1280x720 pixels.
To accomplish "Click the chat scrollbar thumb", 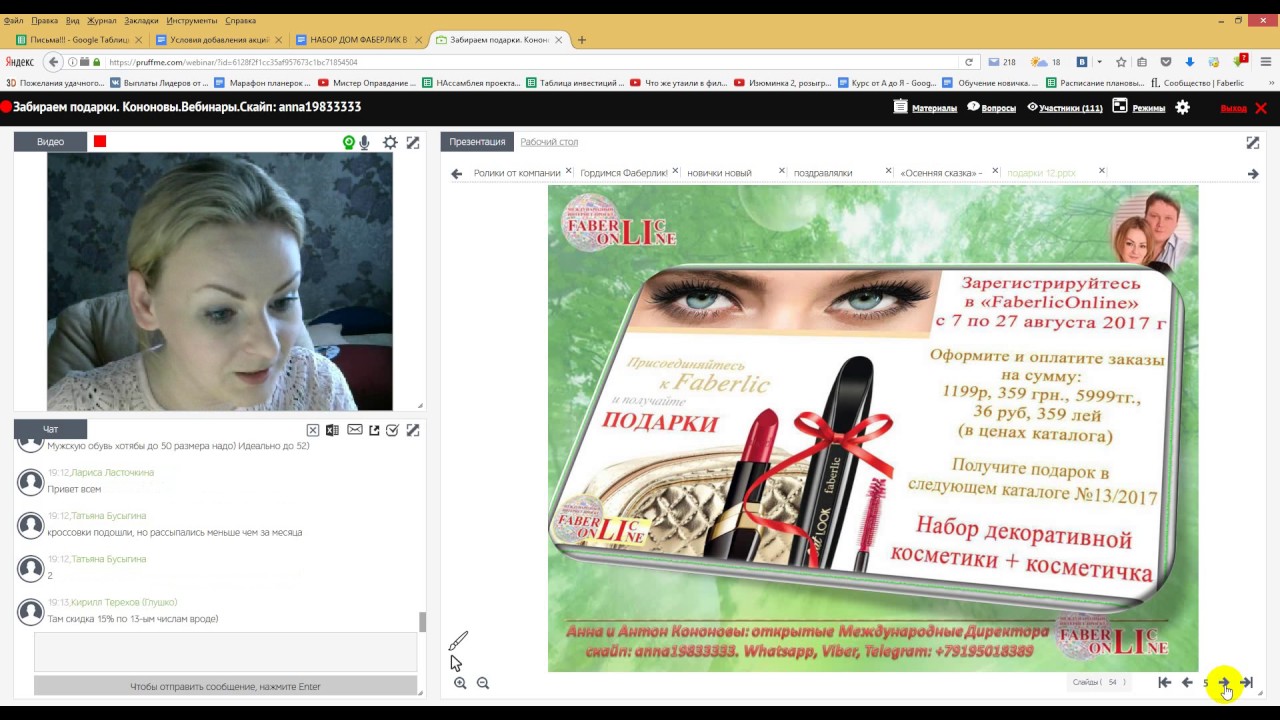I will [x=422, y=622].
